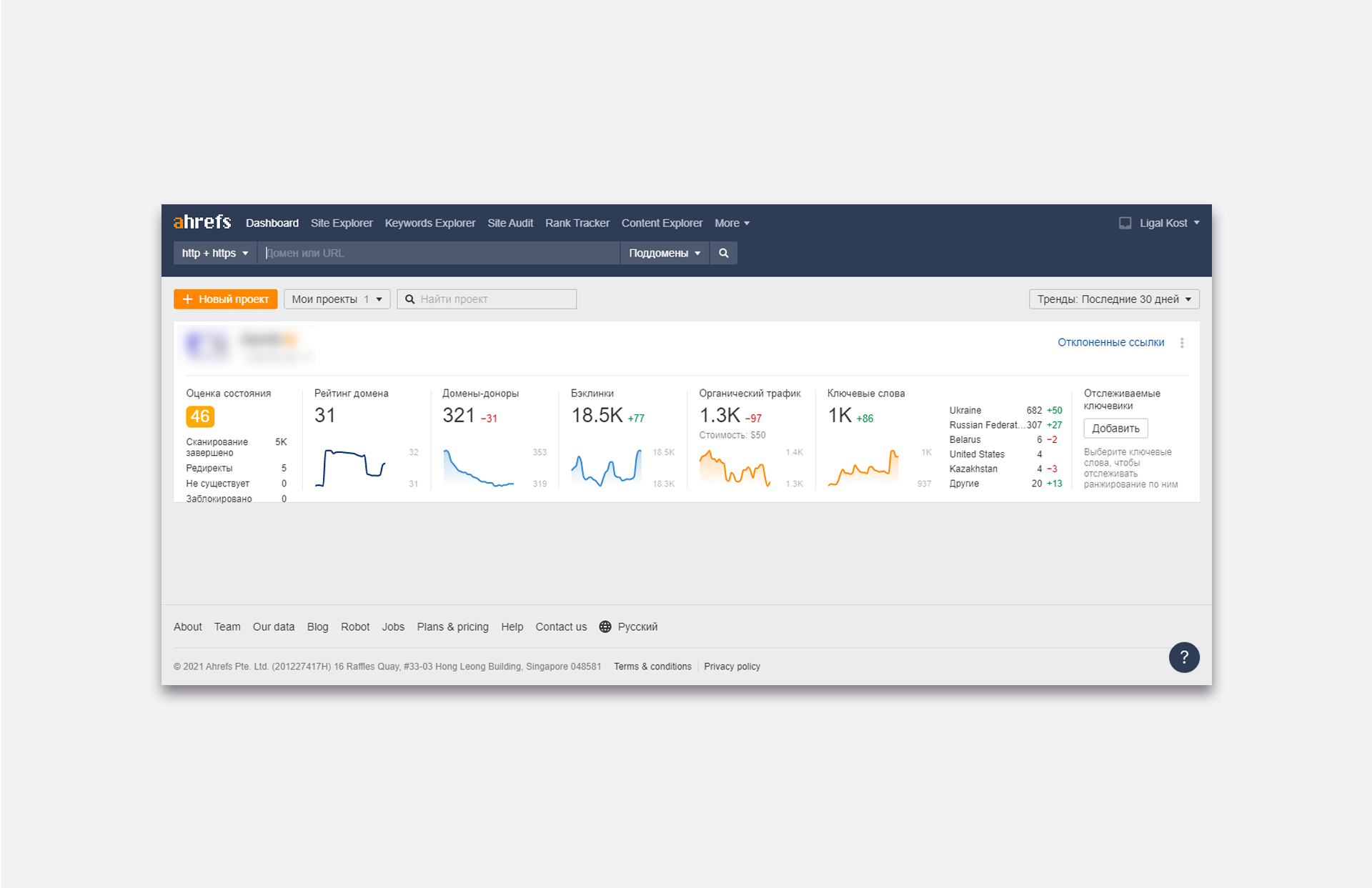Click the orange health score 46 badge
The width and height of the screenshot is (1372, 888).
tap(200, 416)
